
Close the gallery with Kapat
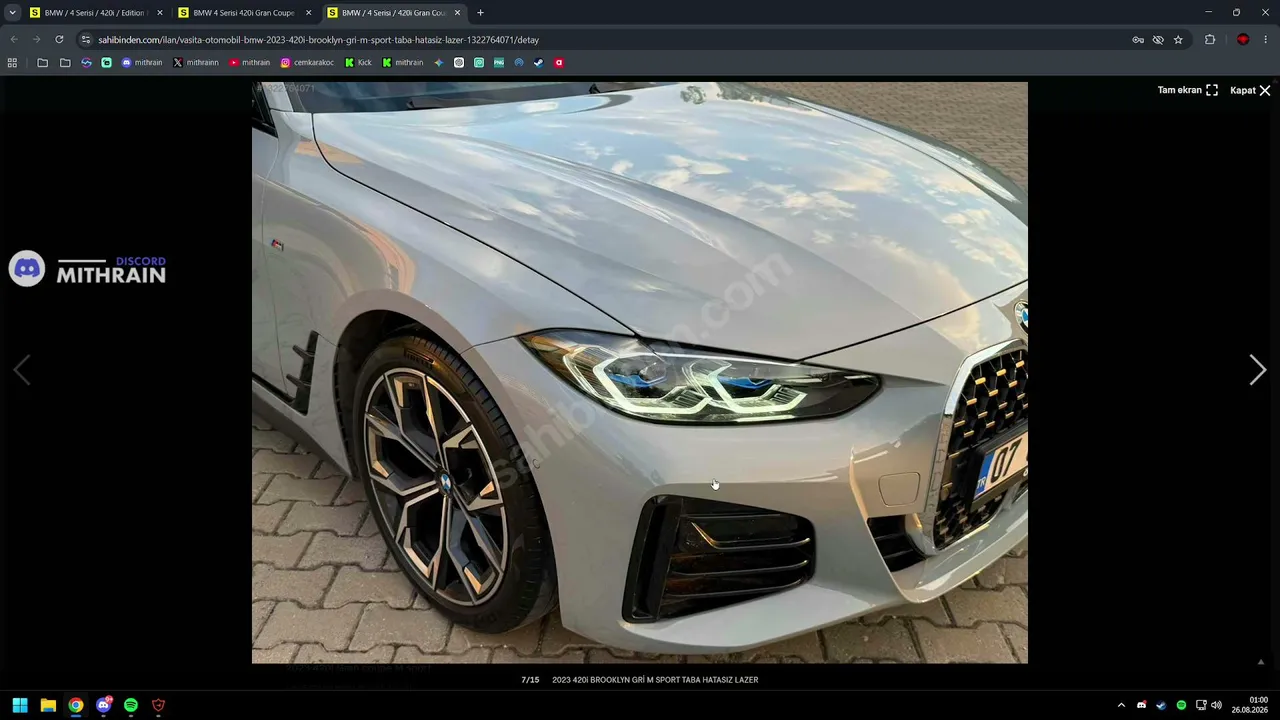click(1250, 90)
